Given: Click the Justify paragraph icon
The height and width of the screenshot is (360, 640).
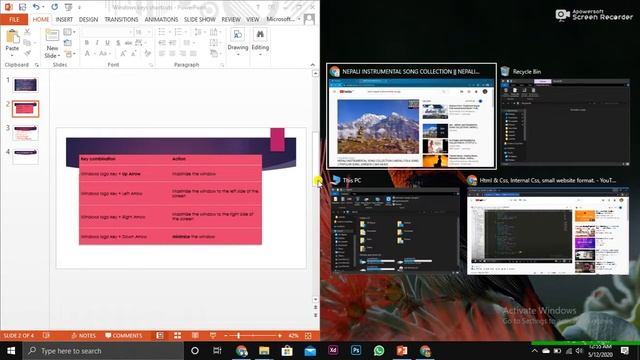Looking at the screenshot, I should tap(193, 53).
